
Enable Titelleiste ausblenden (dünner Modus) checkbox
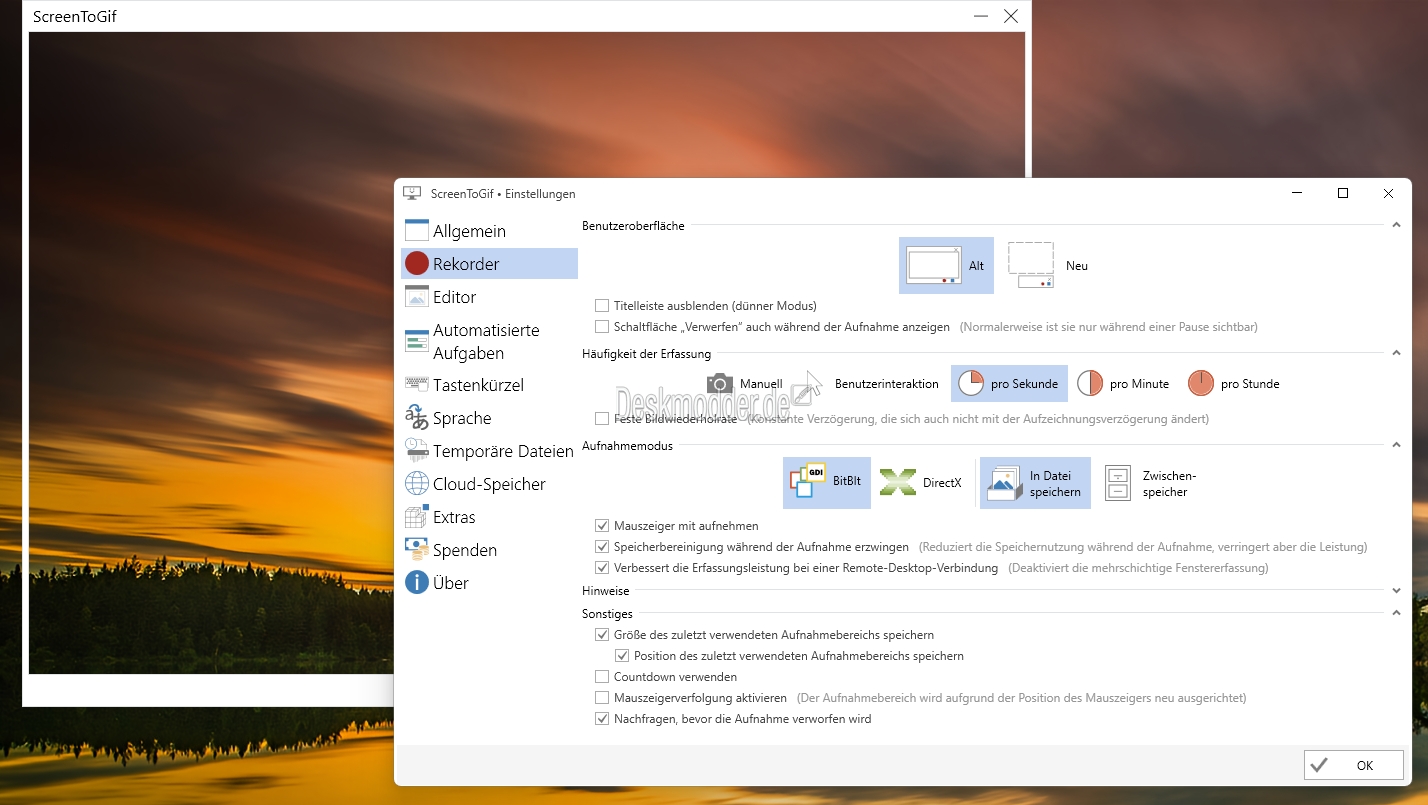point(602,306)
